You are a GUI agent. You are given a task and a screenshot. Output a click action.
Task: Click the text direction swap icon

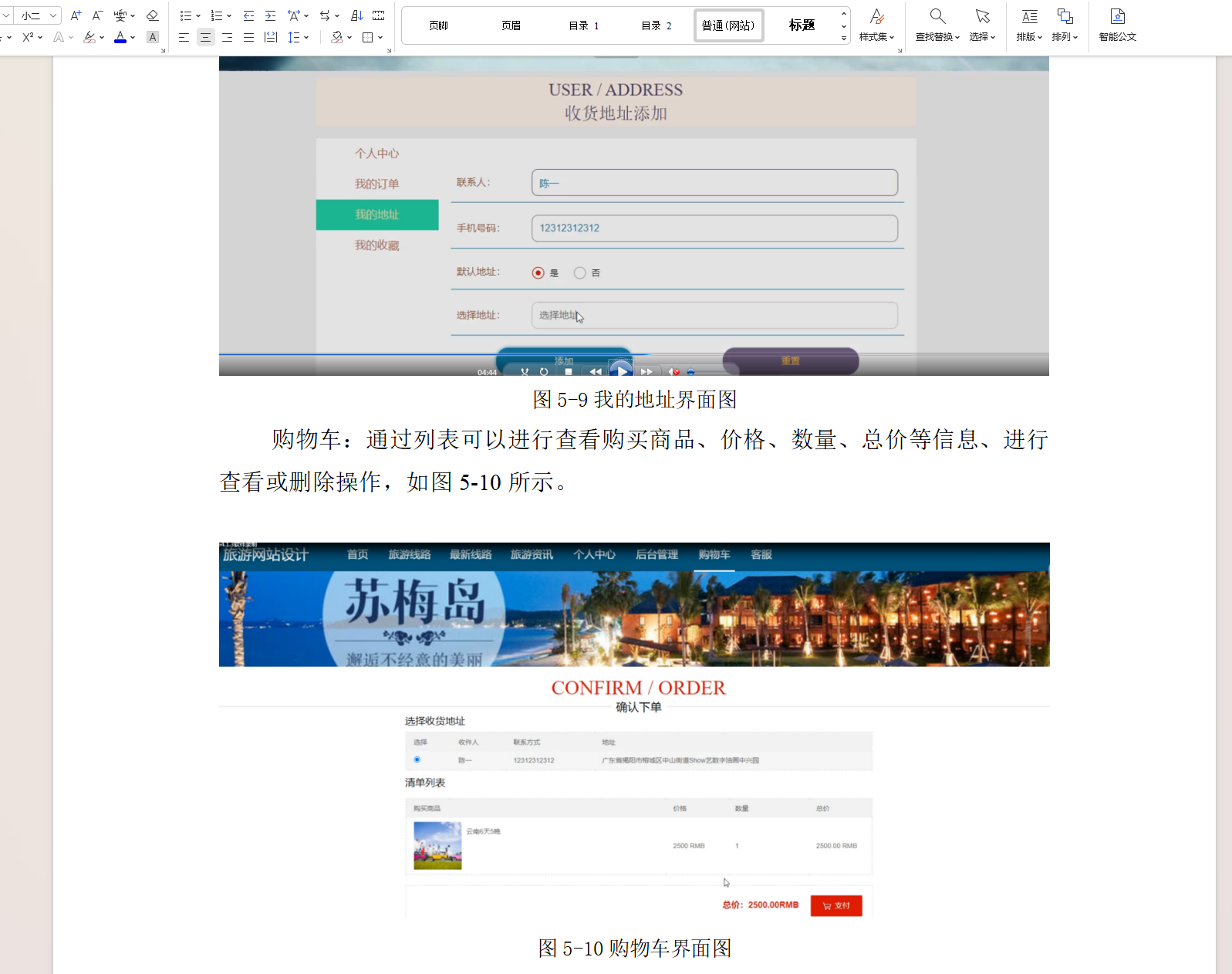point(326,15)
